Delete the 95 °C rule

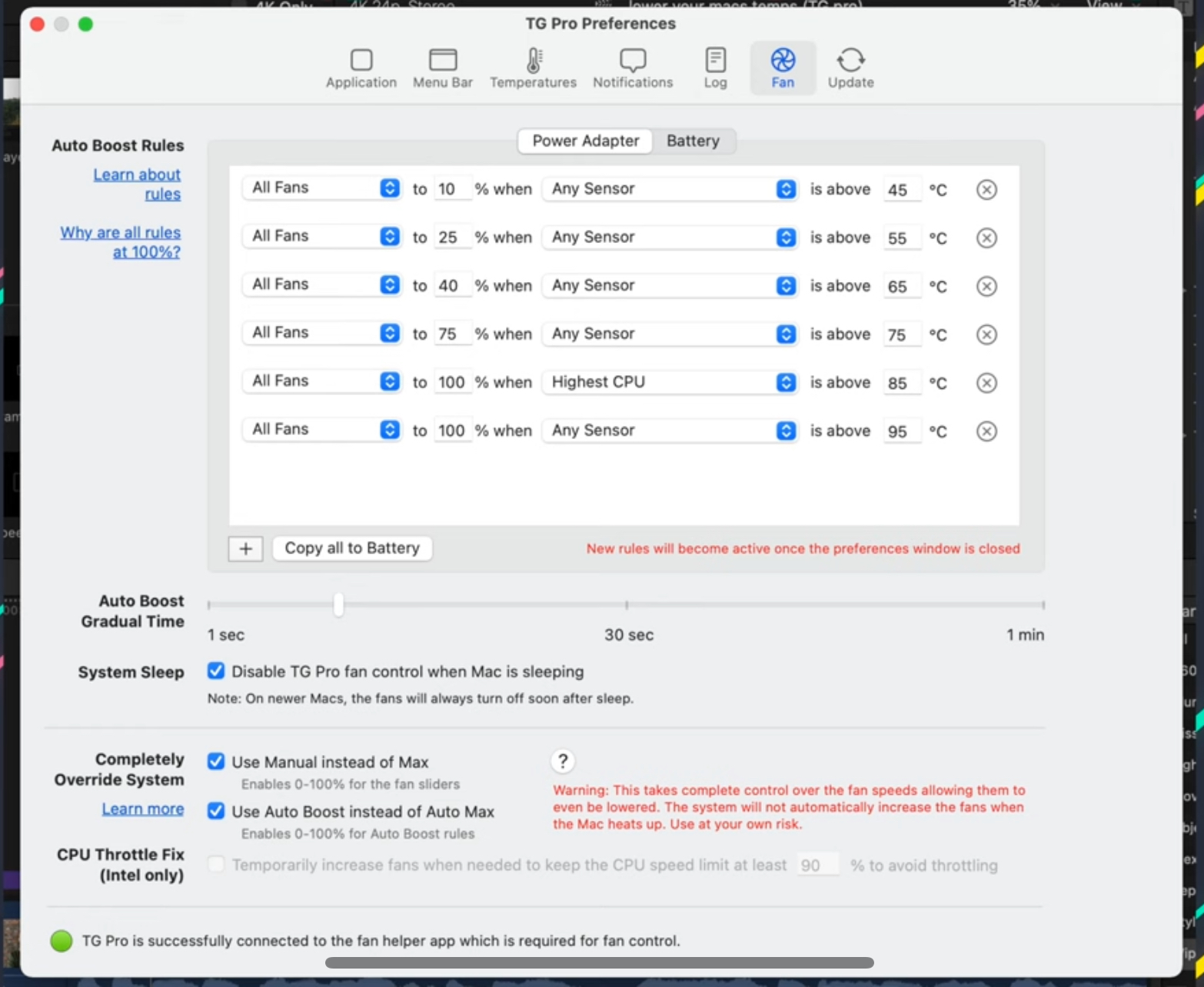pyautogui.click(x=986, y=431)
